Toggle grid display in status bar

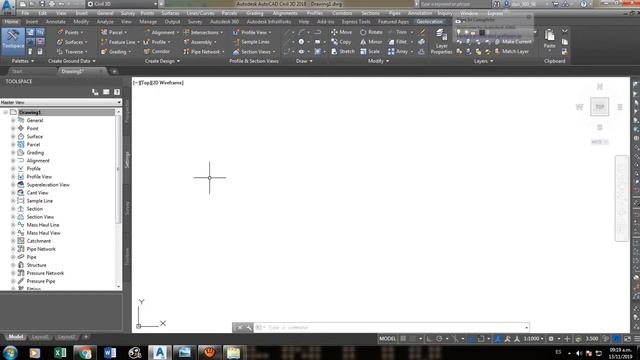point(403,339)
